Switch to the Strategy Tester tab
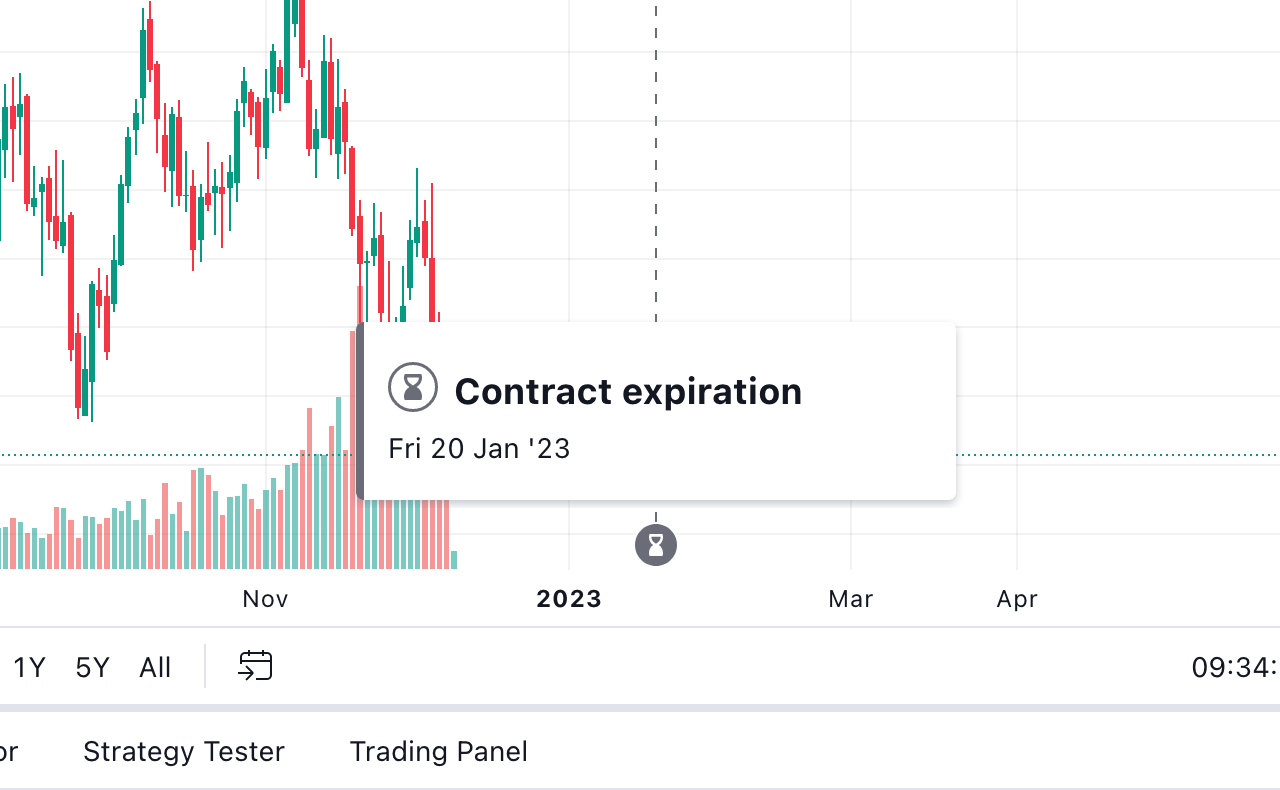Viewport: 1280px width, 790px height. click(x=184, y=751)
